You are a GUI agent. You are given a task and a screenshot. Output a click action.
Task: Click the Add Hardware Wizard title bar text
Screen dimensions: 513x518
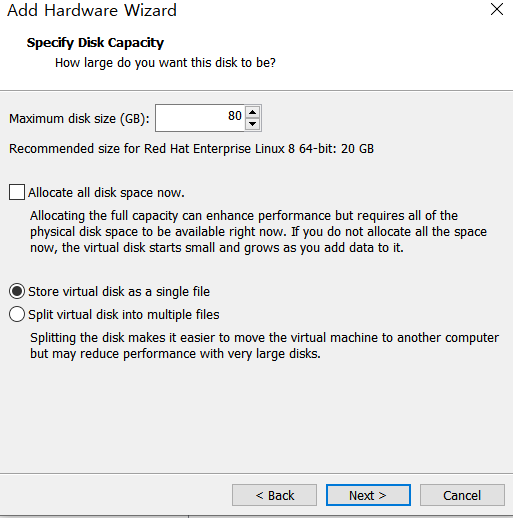pos(92,10)
